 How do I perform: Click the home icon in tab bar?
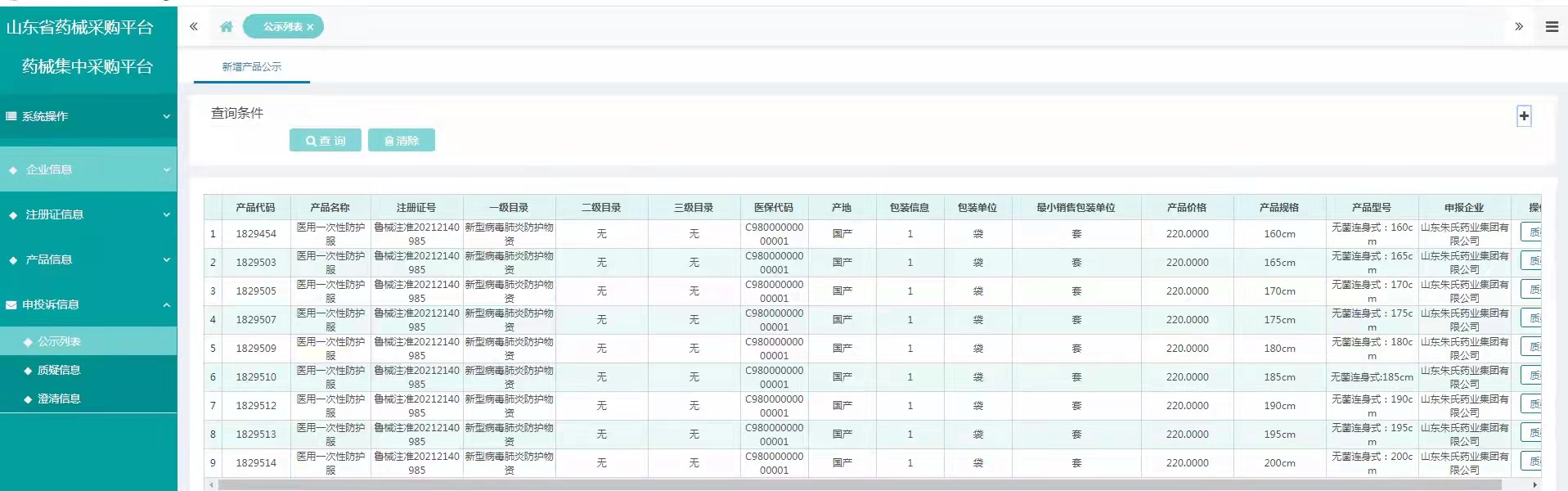pos(227,27)
